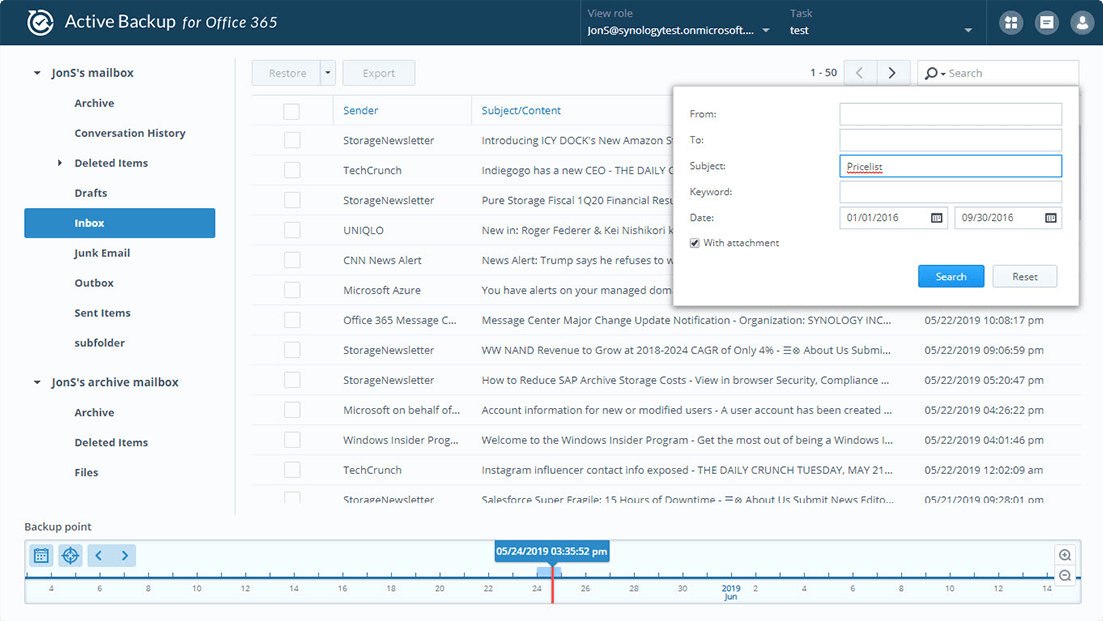Open the Conversation History folder
This screenshot has height=621, width=1103.
pos(130,133)
